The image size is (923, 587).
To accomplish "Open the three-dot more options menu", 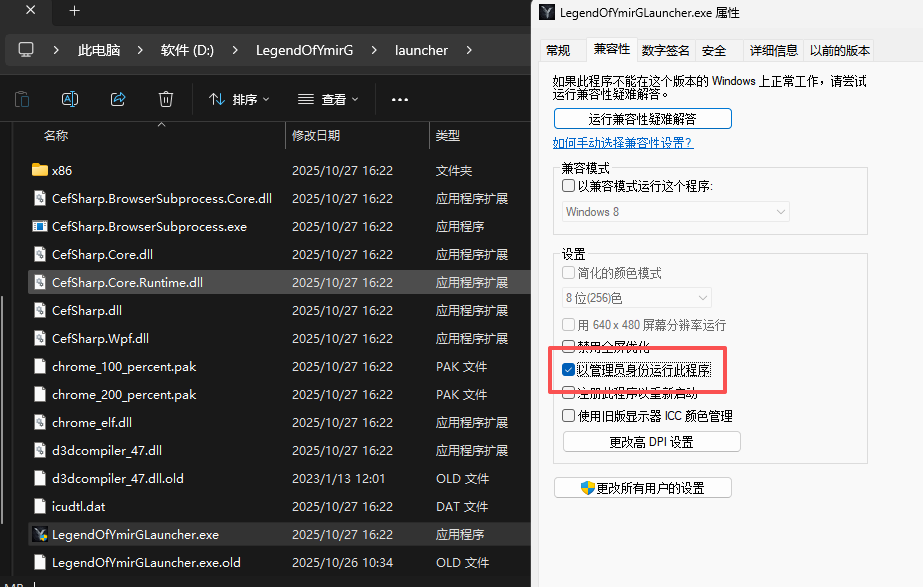I will pos(400,99).
